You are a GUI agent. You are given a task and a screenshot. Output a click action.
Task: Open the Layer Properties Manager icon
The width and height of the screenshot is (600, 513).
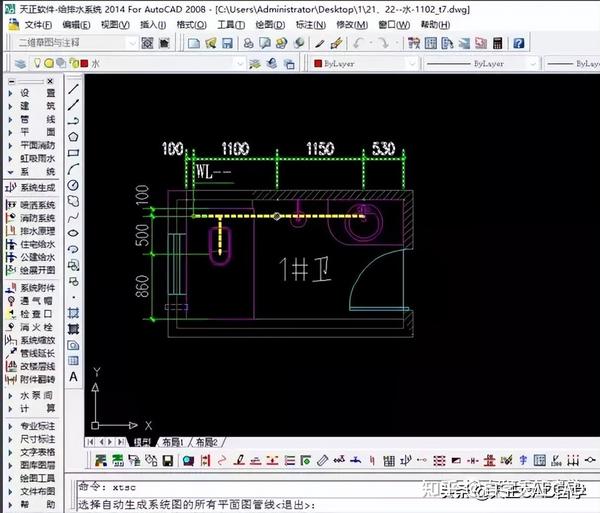click(x=20, y=64)
